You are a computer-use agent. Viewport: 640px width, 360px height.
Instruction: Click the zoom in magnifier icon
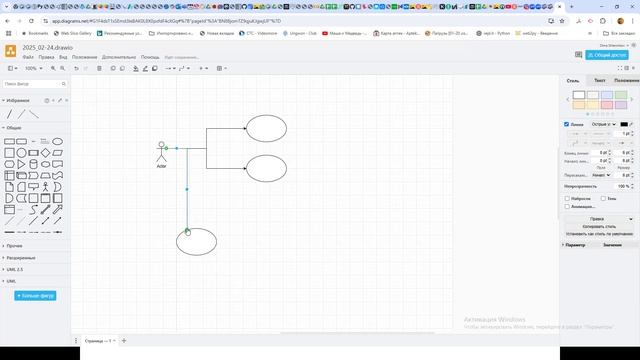coord(53,68)
